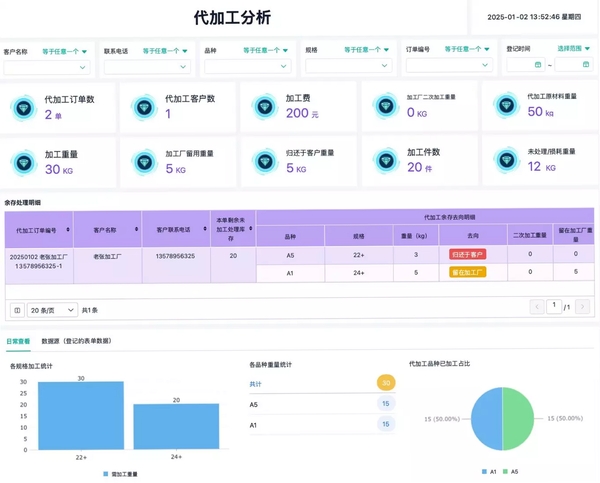Open the end date calendar icon in 登记时间
This screenshot has height=483, width=600.
[585, 64]
